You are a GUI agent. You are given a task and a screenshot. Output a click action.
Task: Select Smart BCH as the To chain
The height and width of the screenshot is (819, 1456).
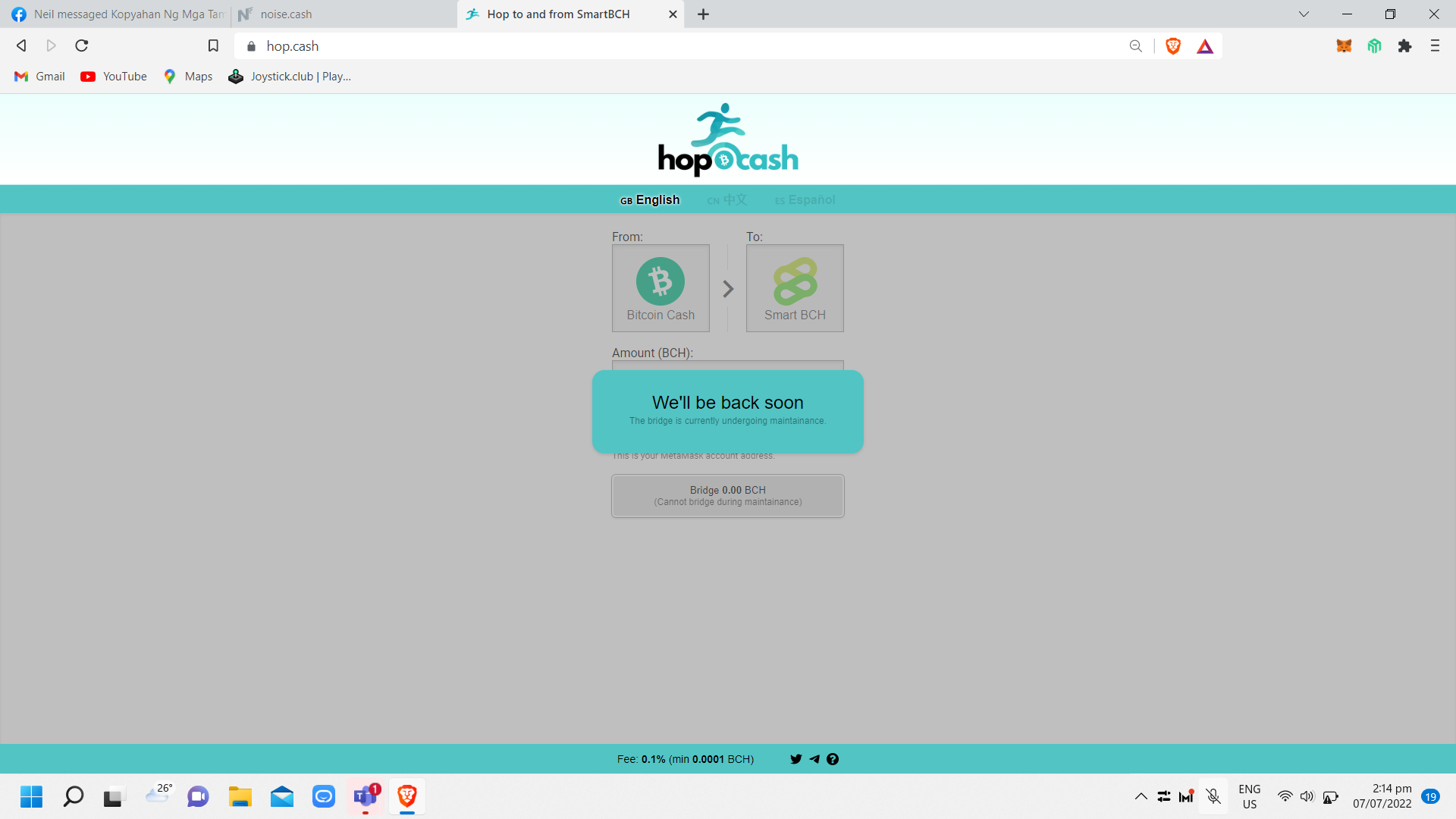point(795,288)
